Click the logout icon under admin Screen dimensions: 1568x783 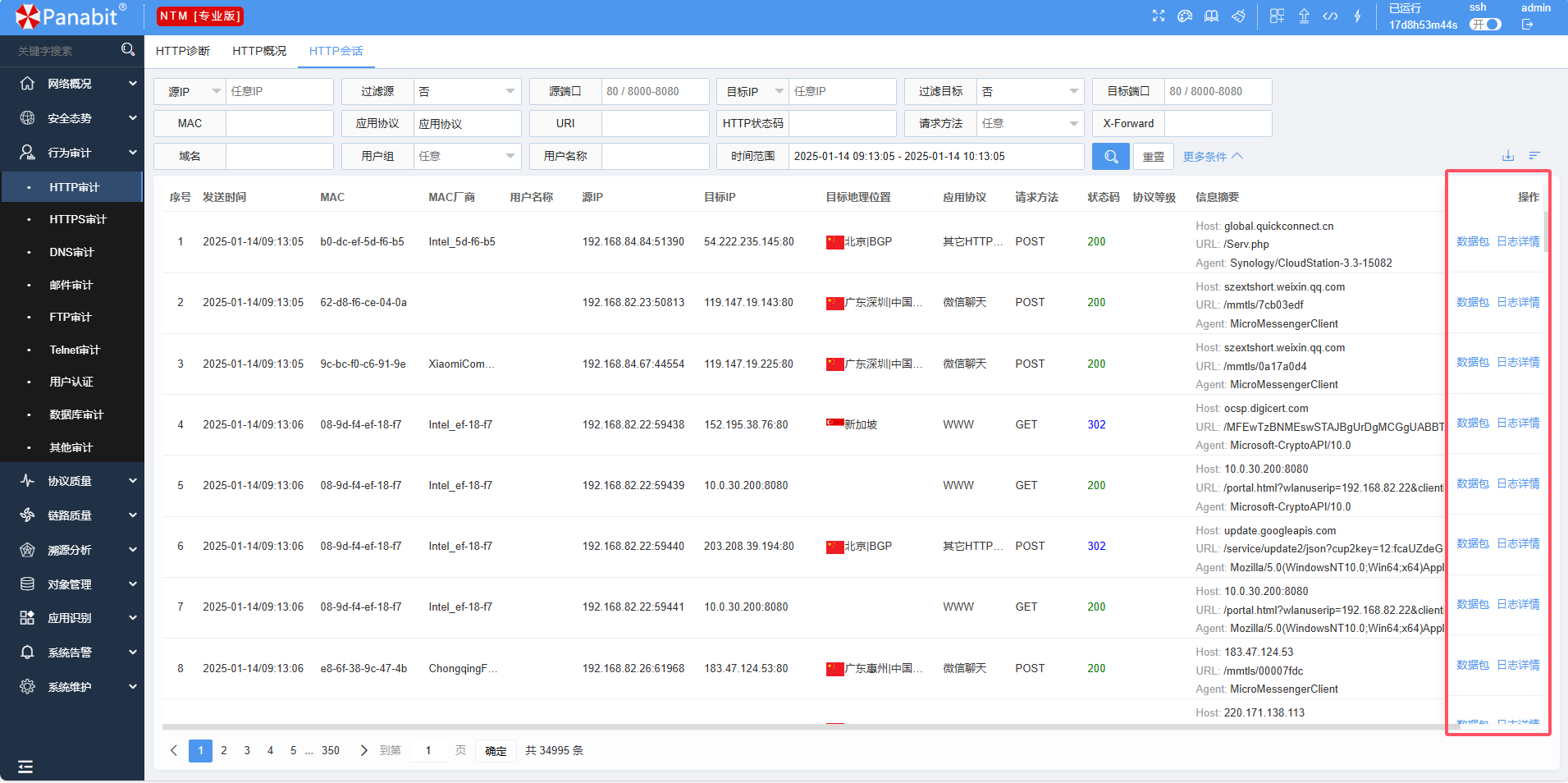pyautogui.click(x=1527, y=25)
